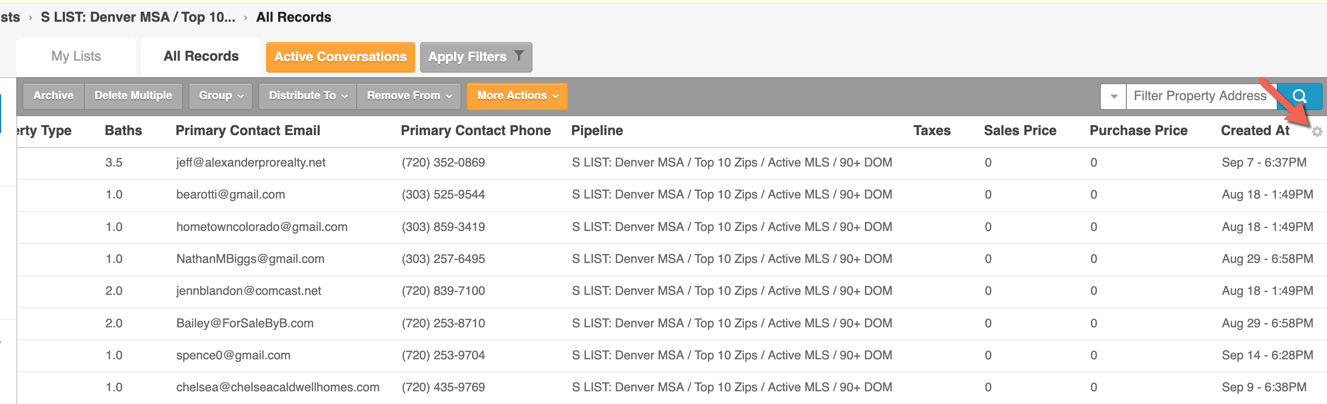
Task: Click phone number (303) 525-9544
Action: (x=443, y=195)
